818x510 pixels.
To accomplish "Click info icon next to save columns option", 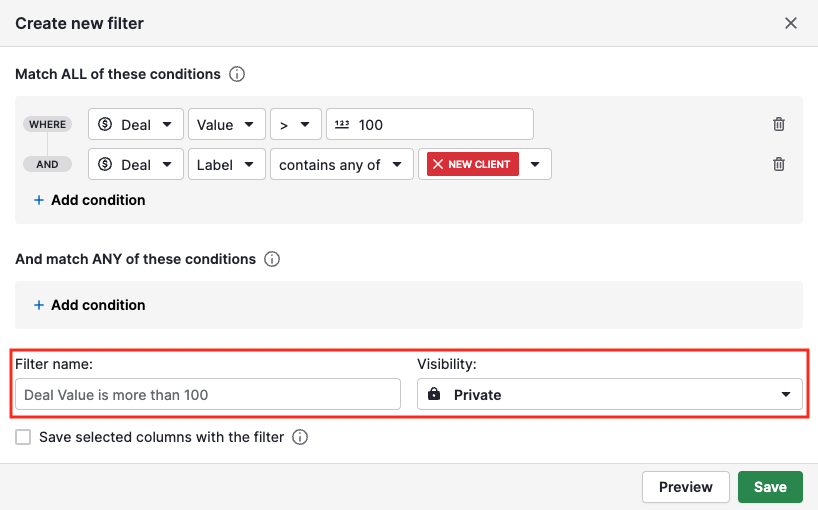I will [300, 437].
